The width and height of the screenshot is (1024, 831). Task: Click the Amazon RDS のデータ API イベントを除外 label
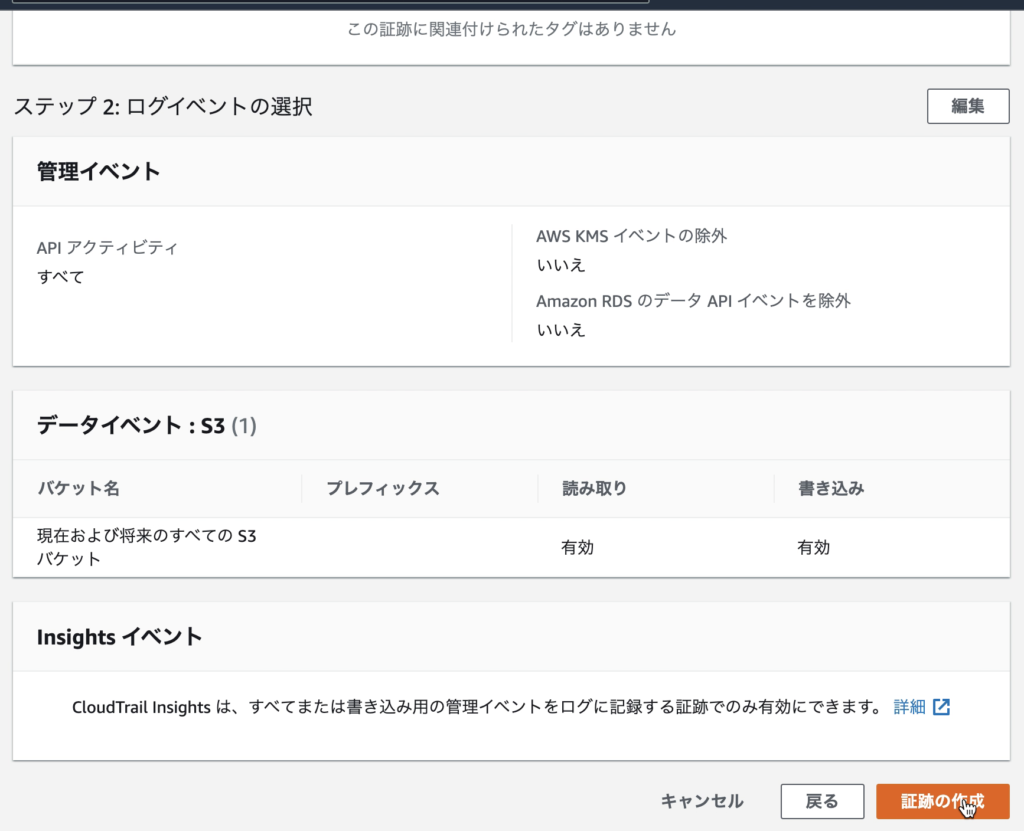[x=694, y=301]
